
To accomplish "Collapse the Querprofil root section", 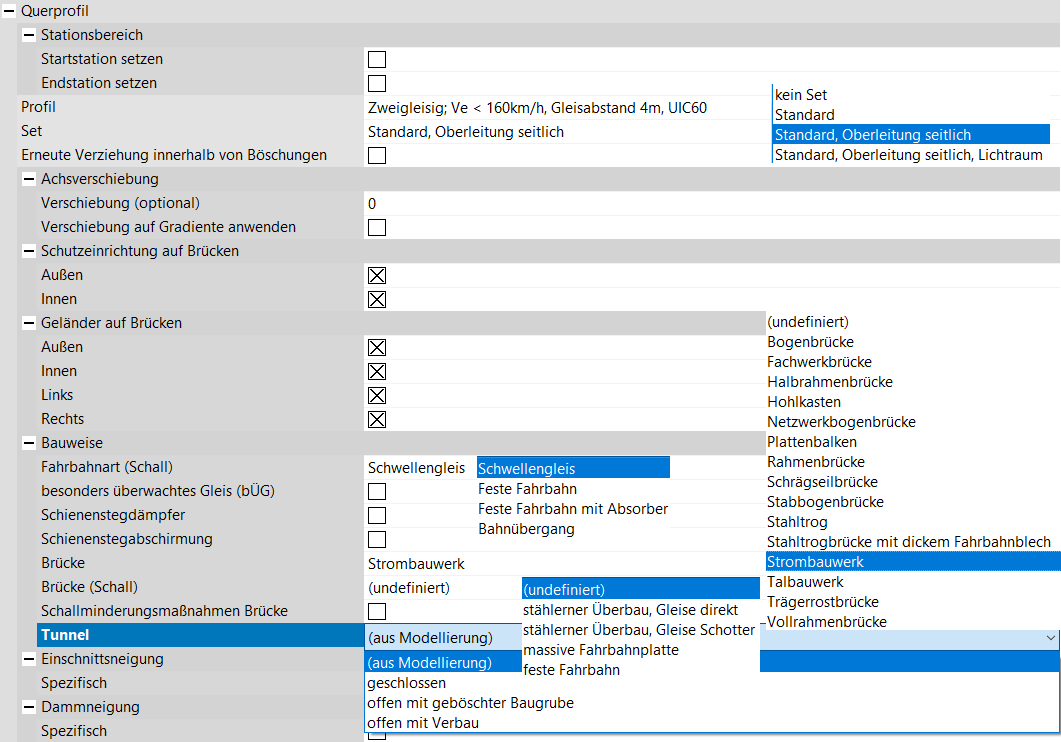I will click(9, 11).
